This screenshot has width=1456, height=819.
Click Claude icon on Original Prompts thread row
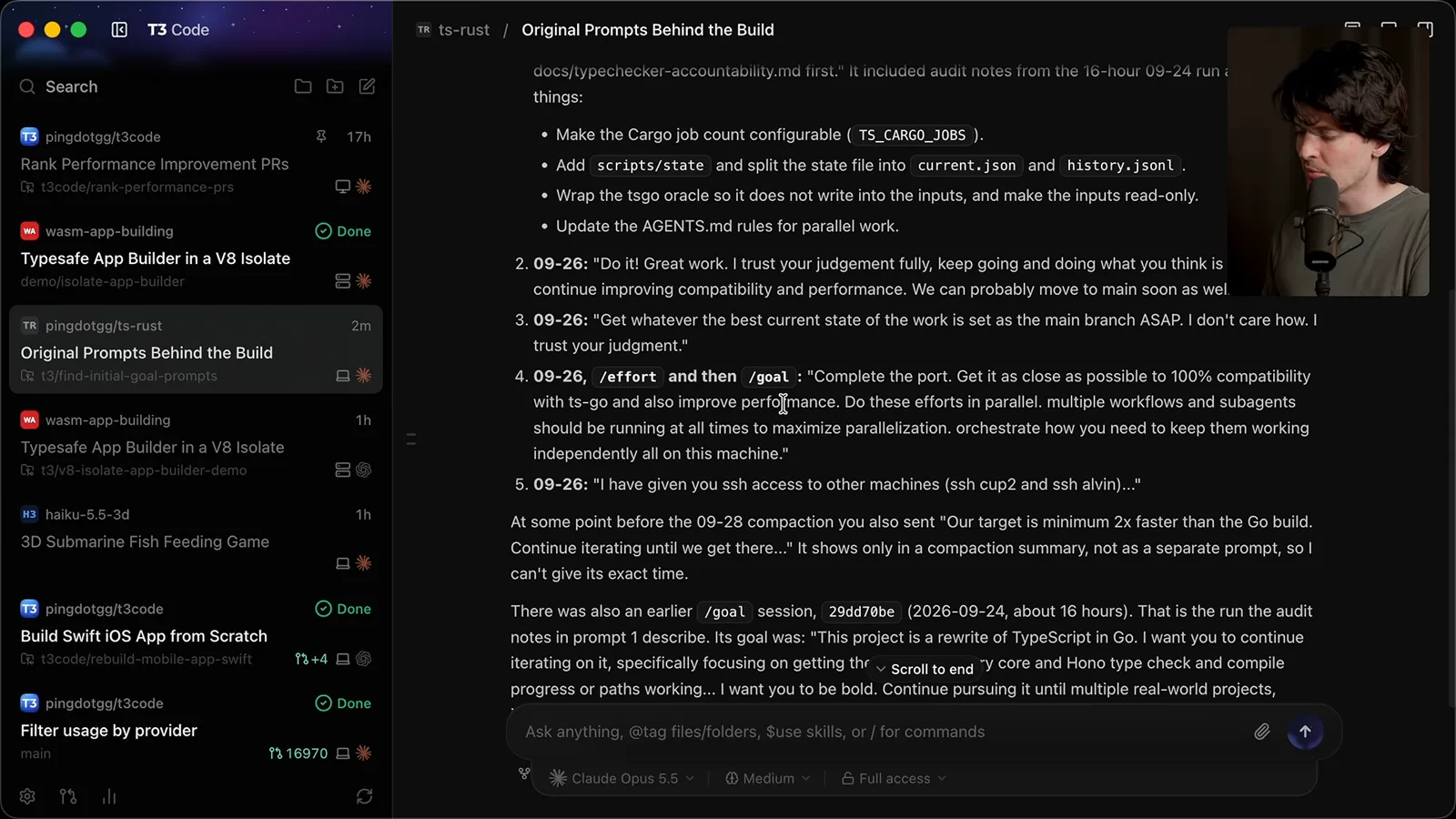point(364,376)
